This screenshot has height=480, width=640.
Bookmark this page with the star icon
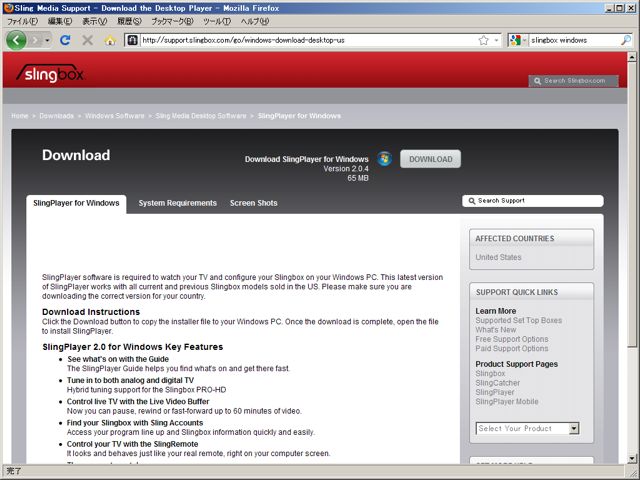pyautogui.click(x=483, y=40)
